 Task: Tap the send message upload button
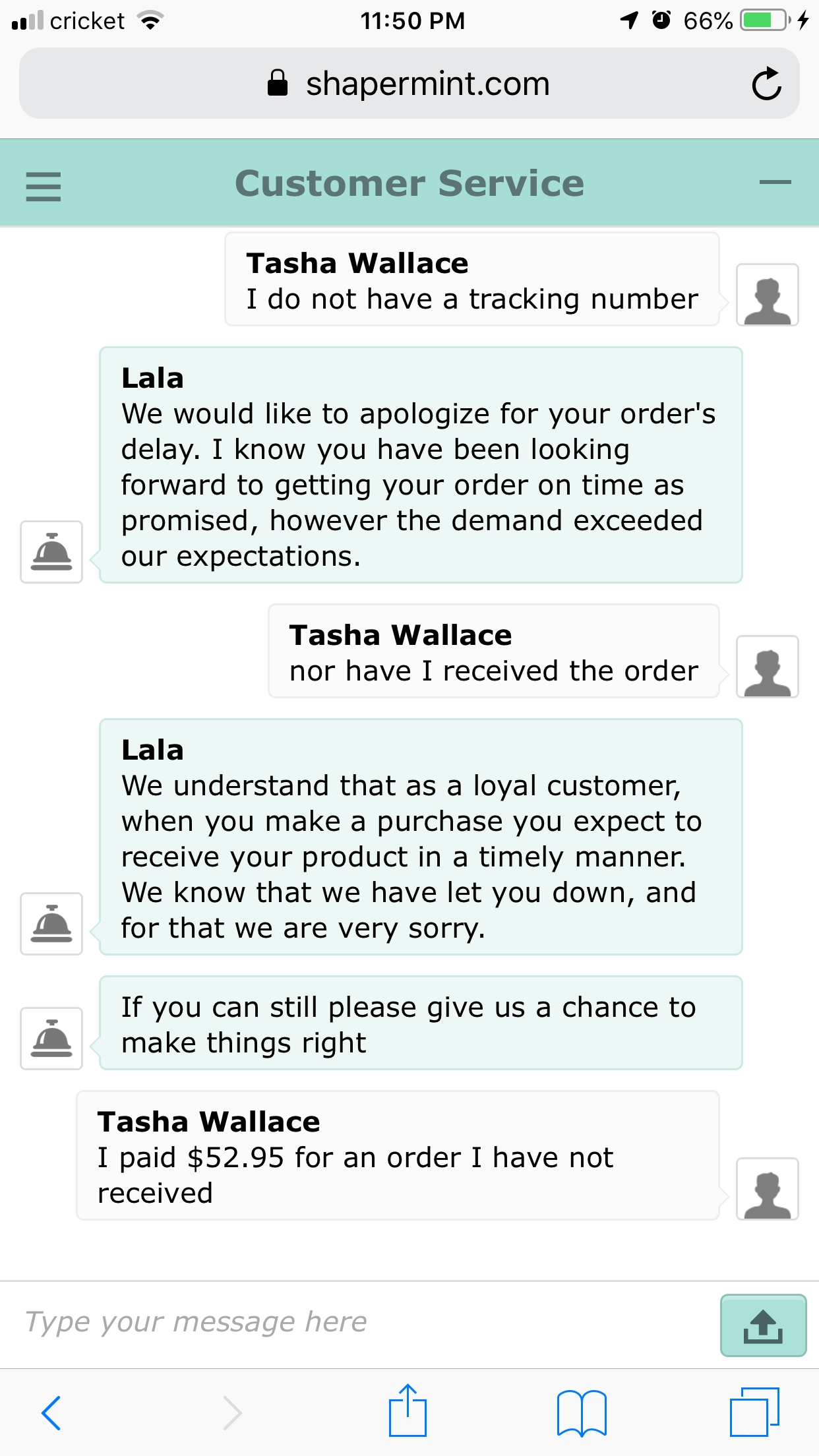(x=763, y=1325)
